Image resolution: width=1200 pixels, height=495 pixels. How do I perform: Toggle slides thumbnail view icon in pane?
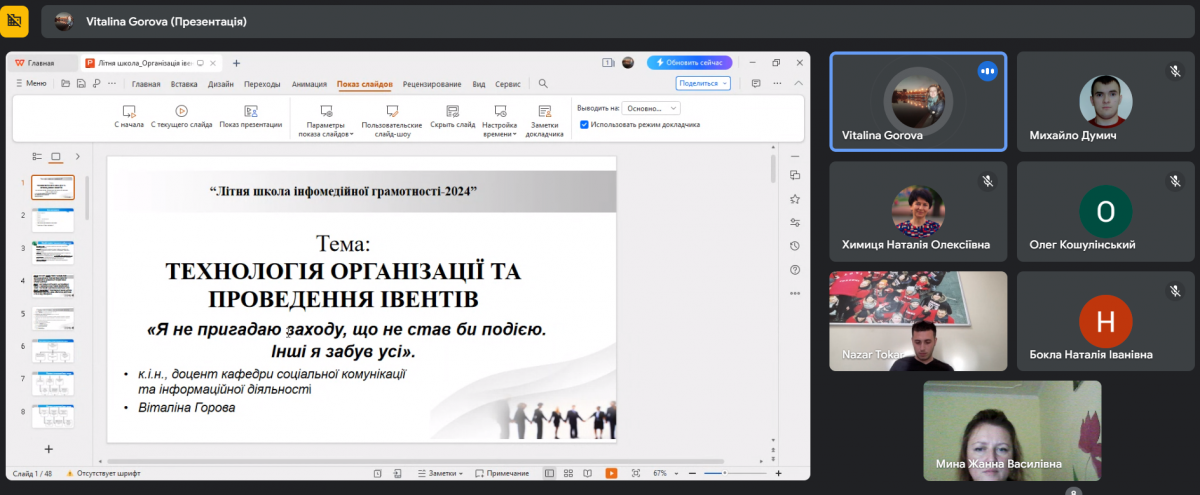56,157
